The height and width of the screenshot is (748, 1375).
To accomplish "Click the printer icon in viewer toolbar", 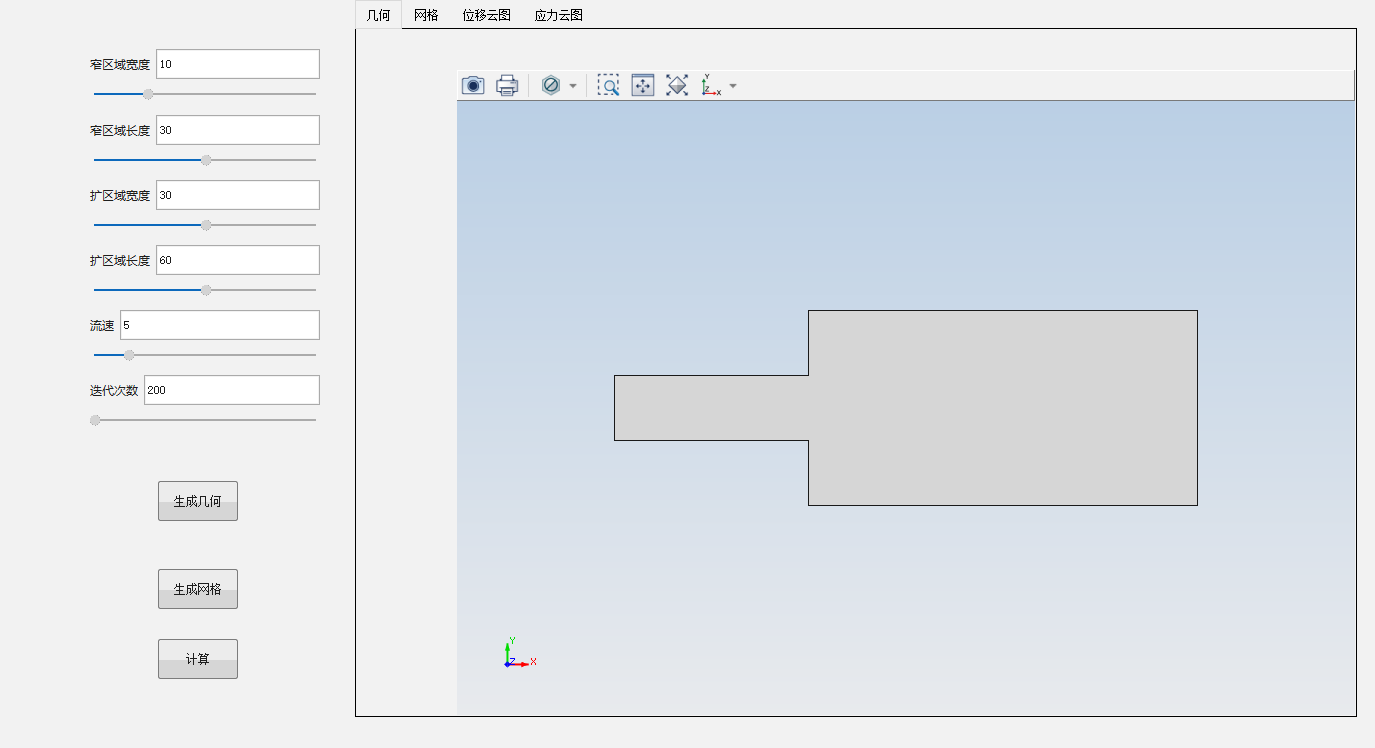I will point(507,85).
